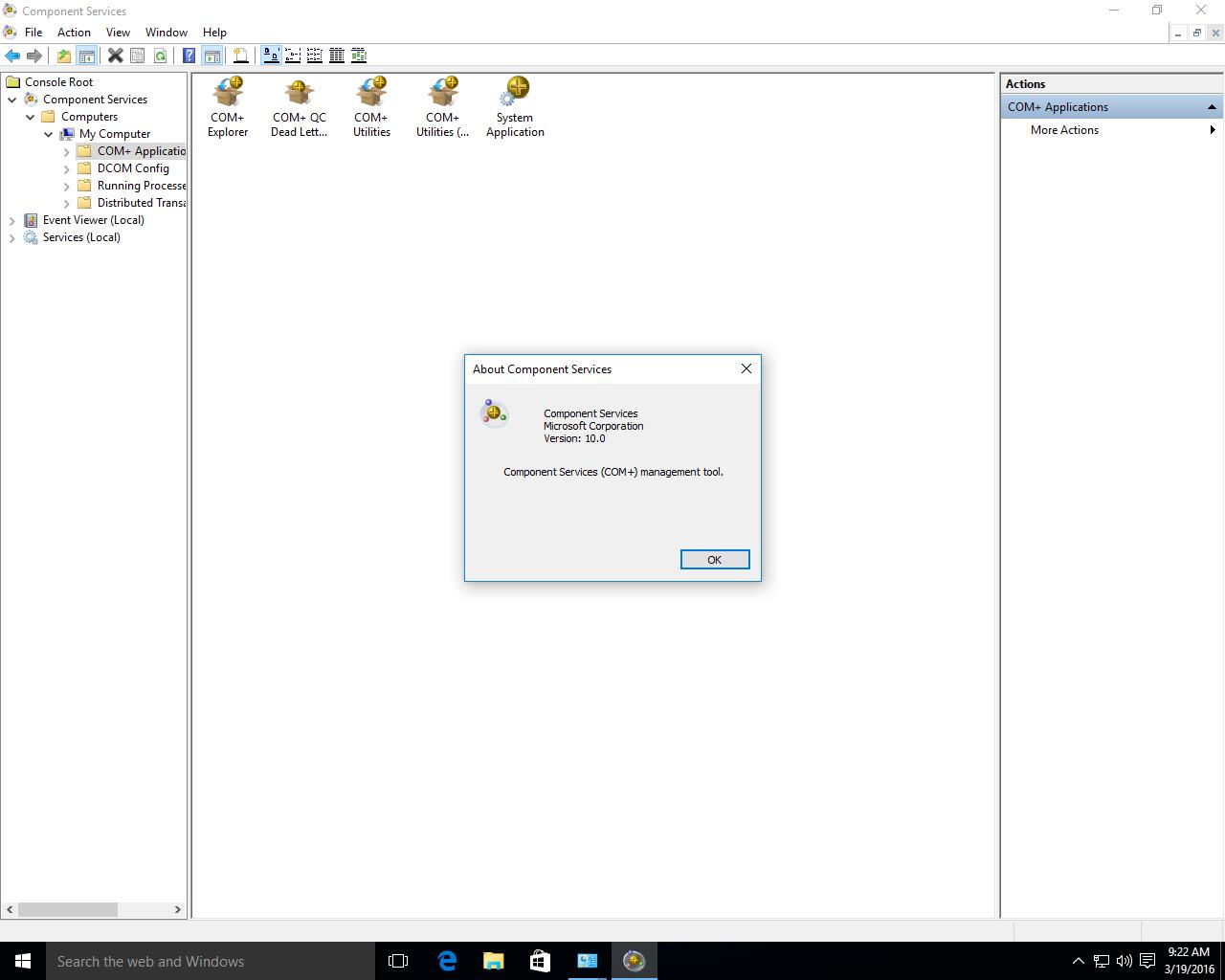This screenshot has width=1225, height=980.
Task: Select Services (Local) in tree
Action: pos(81,237)
